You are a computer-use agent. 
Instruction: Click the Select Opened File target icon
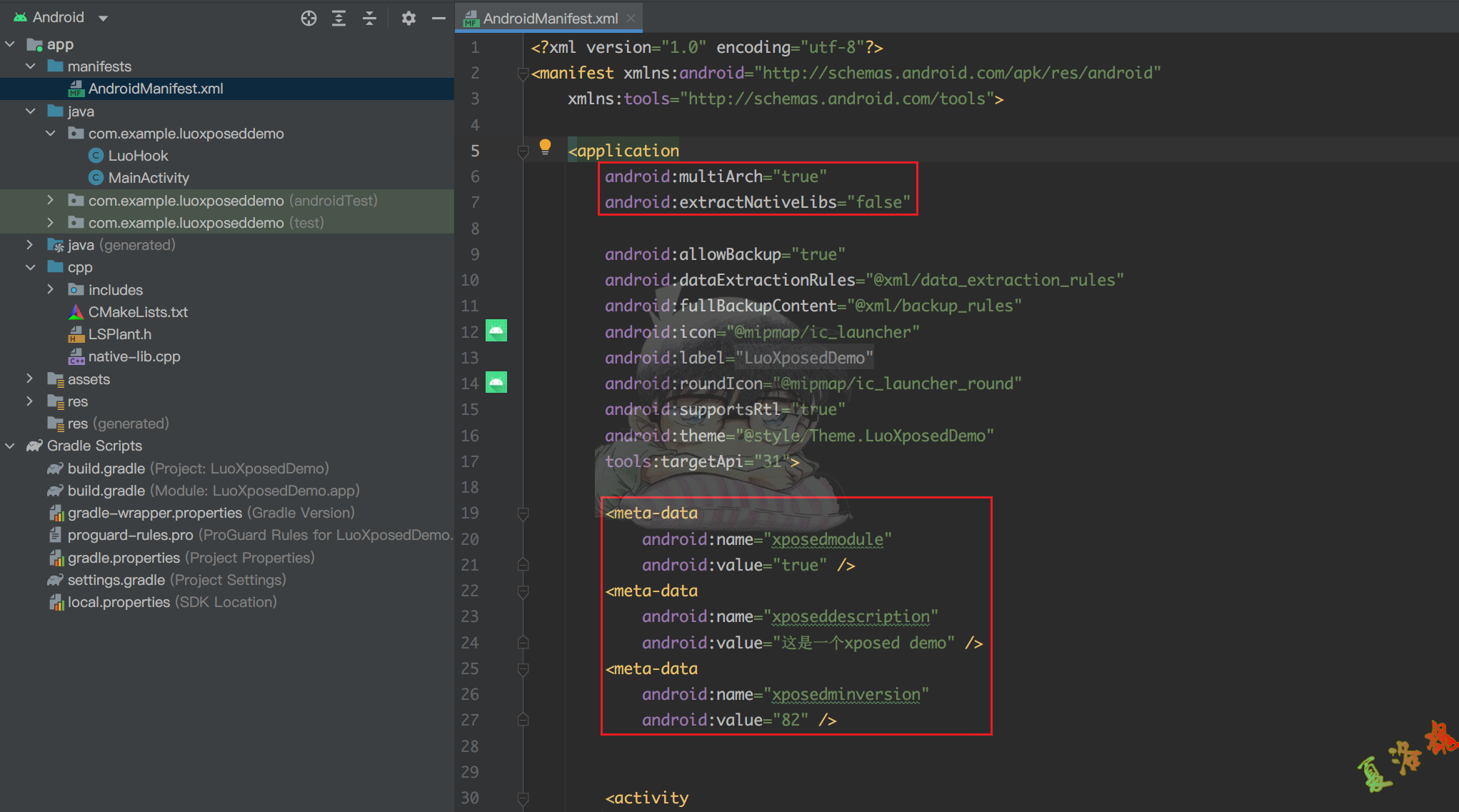pos(309,18)
